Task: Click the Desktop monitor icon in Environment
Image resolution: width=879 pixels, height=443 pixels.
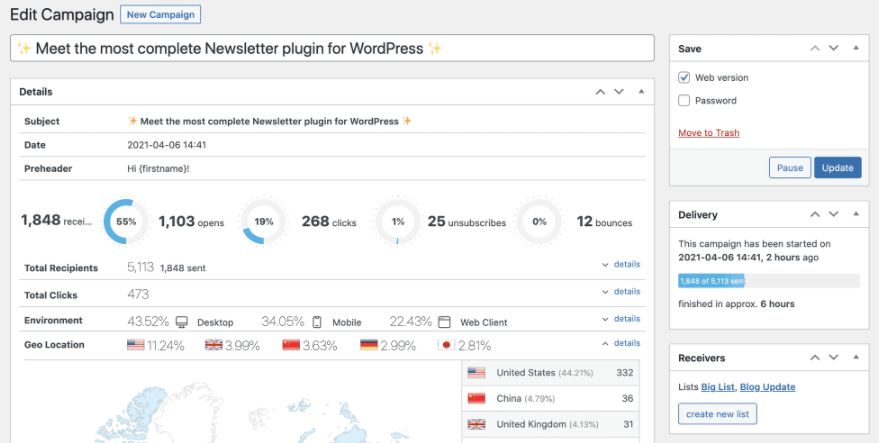Action: (182, 322)
